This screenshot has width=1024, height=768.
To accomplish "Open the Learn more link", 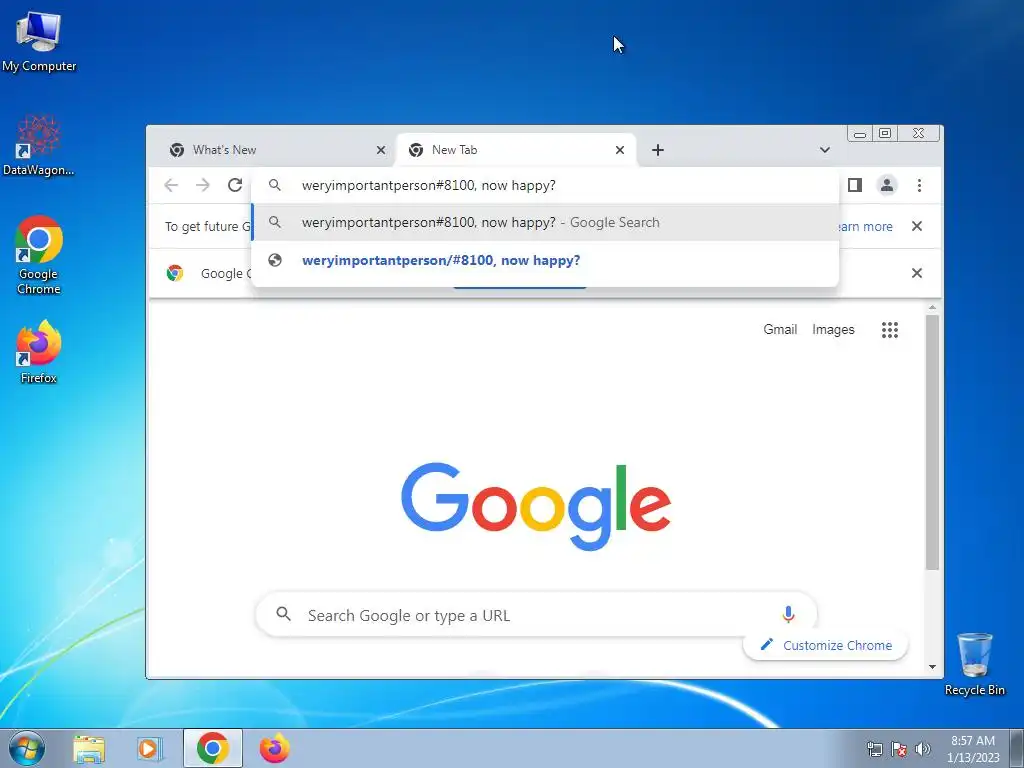I will point(865,227).
